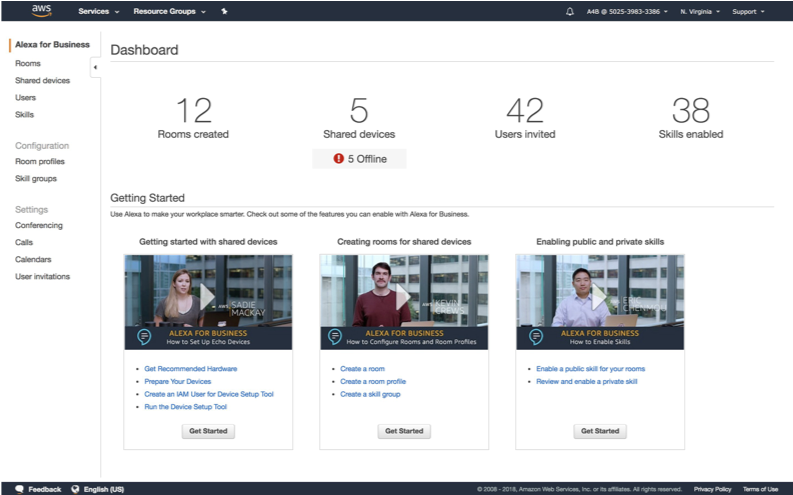Open Review and enable a private skill
Viewport: 793px width, 495px height.
click(587, 381)
